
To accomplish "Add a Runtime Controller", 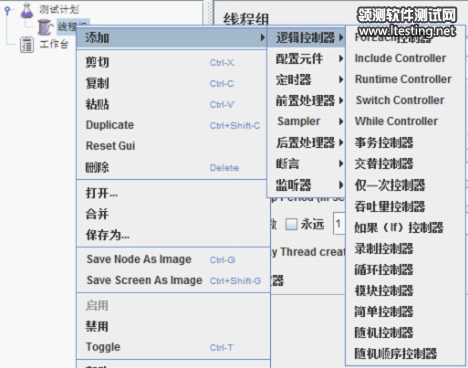I will (405, 79).
